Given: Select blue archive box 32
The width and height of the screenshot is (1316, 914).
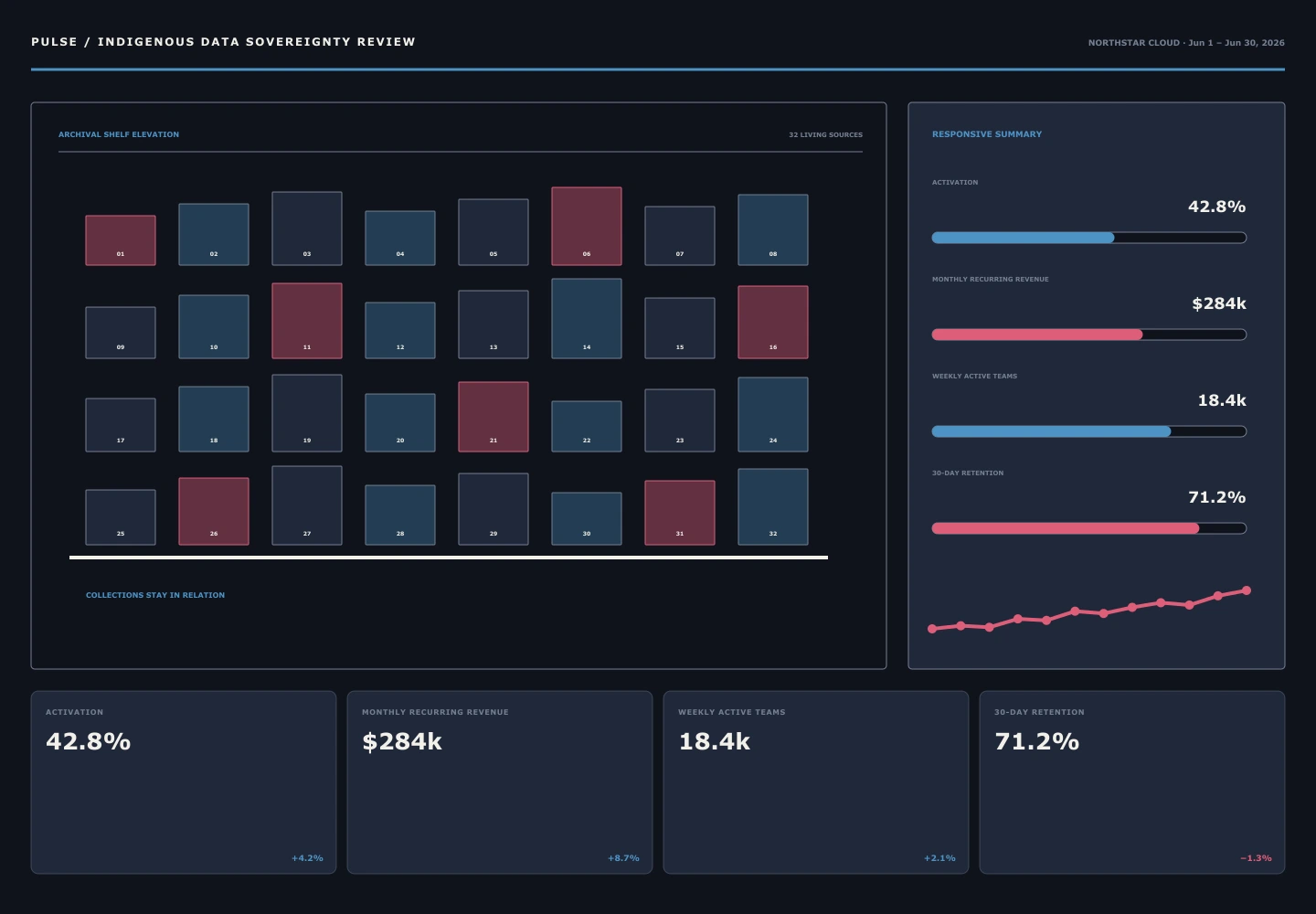Looking at the screenshot, I should 773,506.
